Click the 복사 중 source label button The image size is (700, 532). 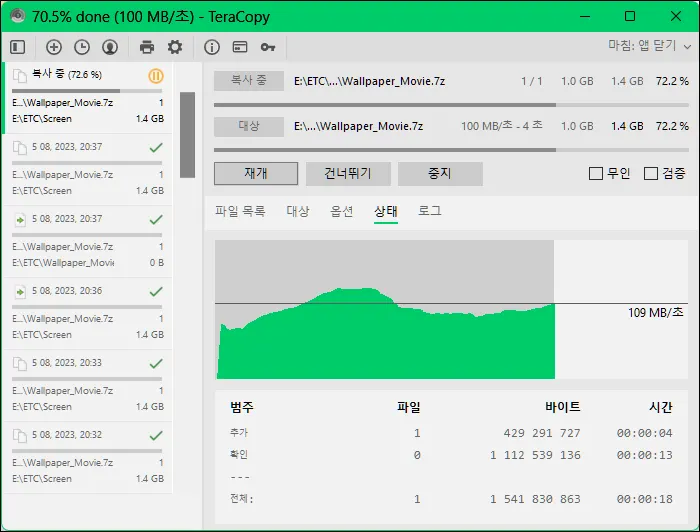pyautogui.click(x=249, y=81)
